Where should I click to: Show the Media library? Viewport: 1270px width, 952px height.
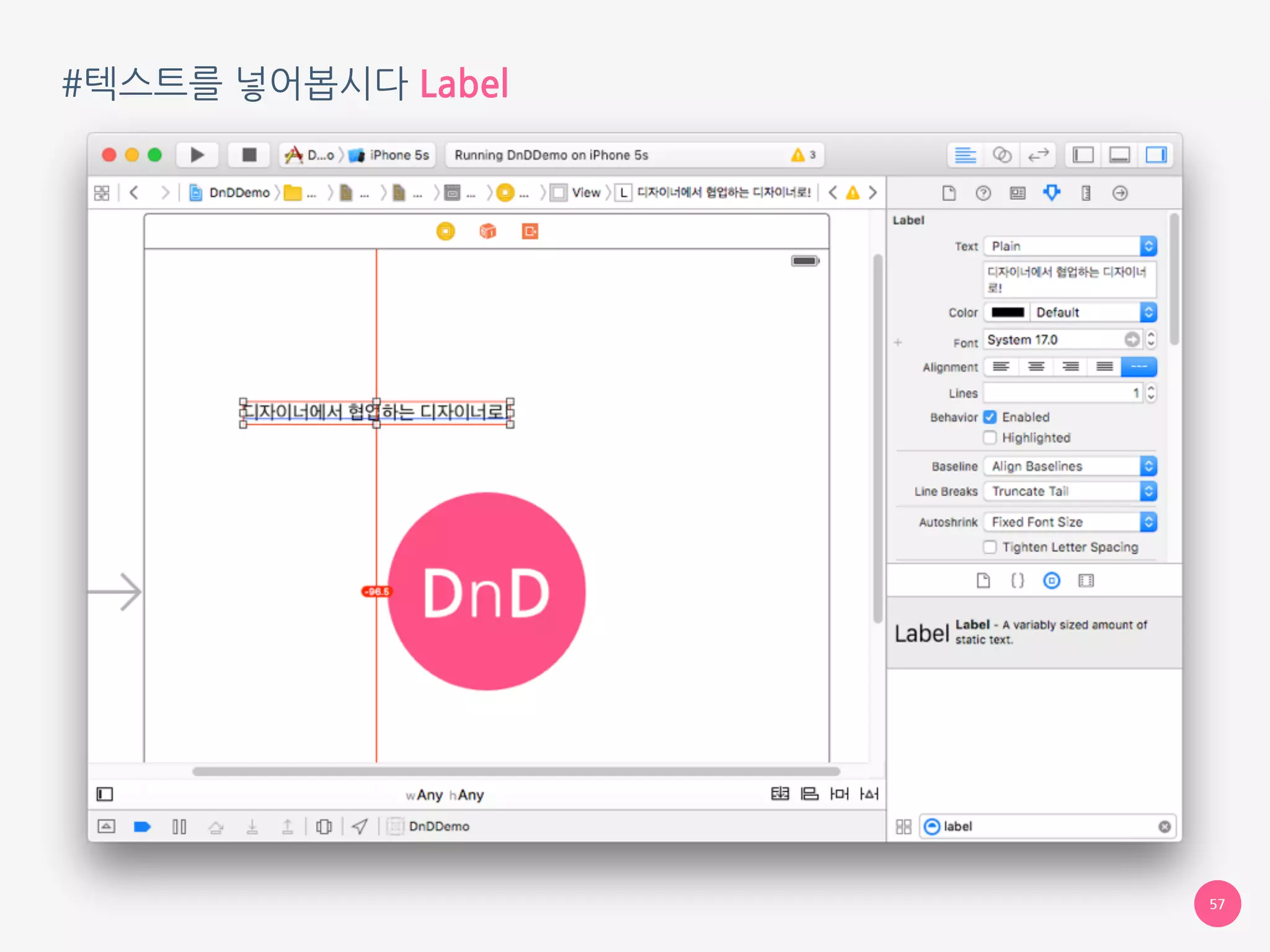point(1086,581)
